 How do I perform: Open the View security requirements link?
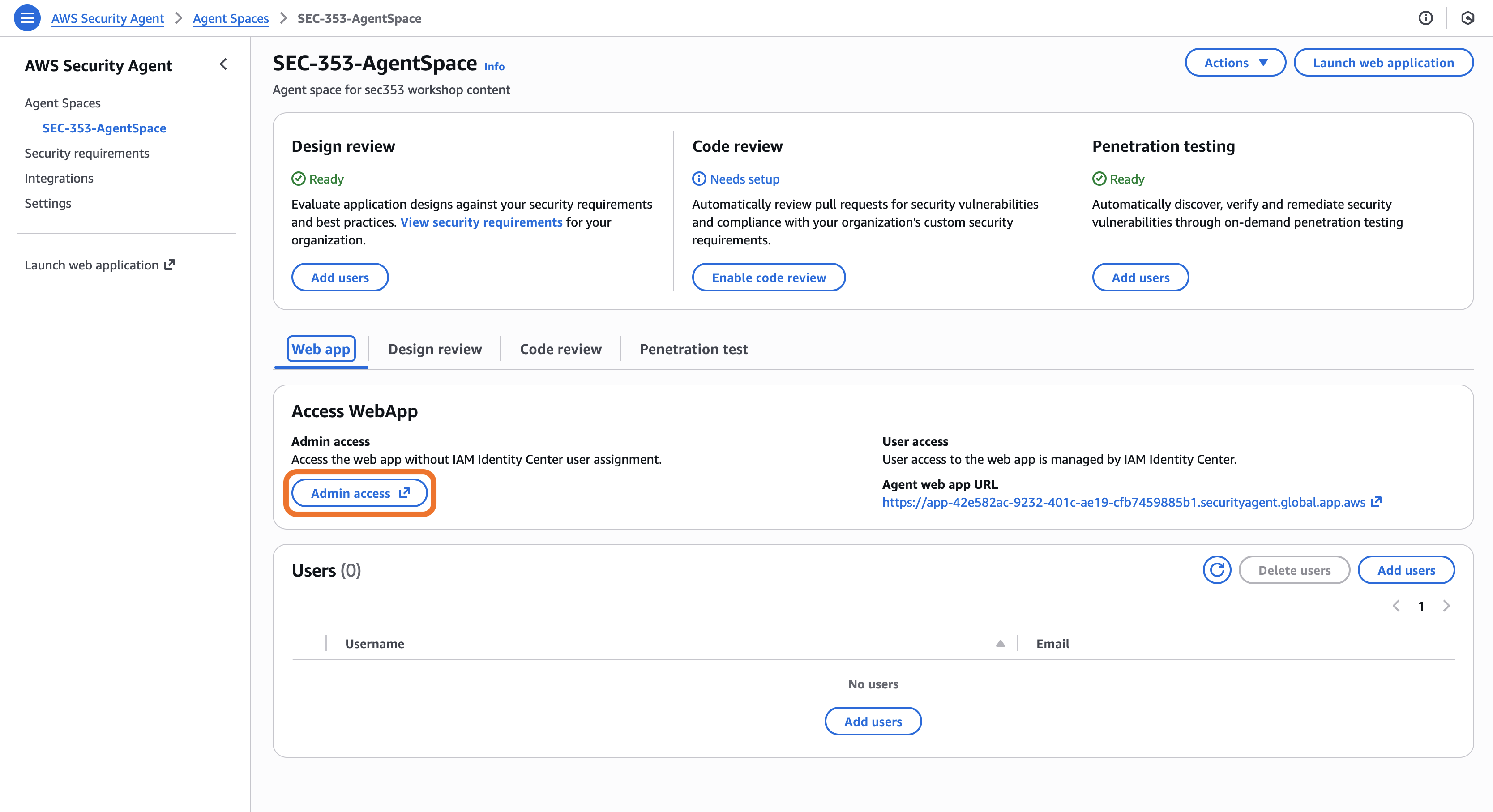pos(481,222)
